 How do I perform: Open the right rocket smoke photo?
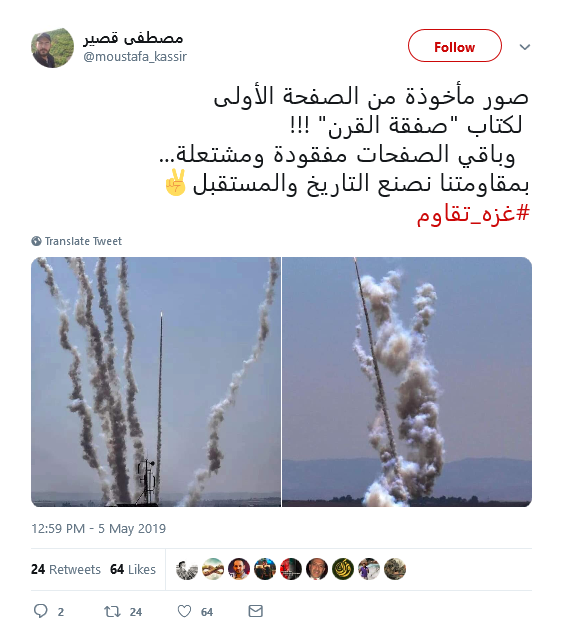[407, 382]
